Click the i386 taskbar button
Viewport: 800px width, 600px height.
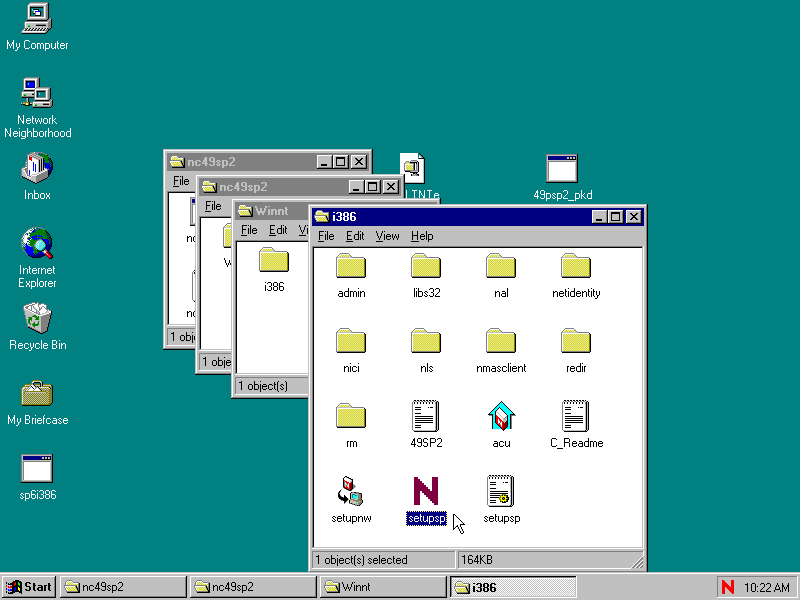(x=513, y=587)
